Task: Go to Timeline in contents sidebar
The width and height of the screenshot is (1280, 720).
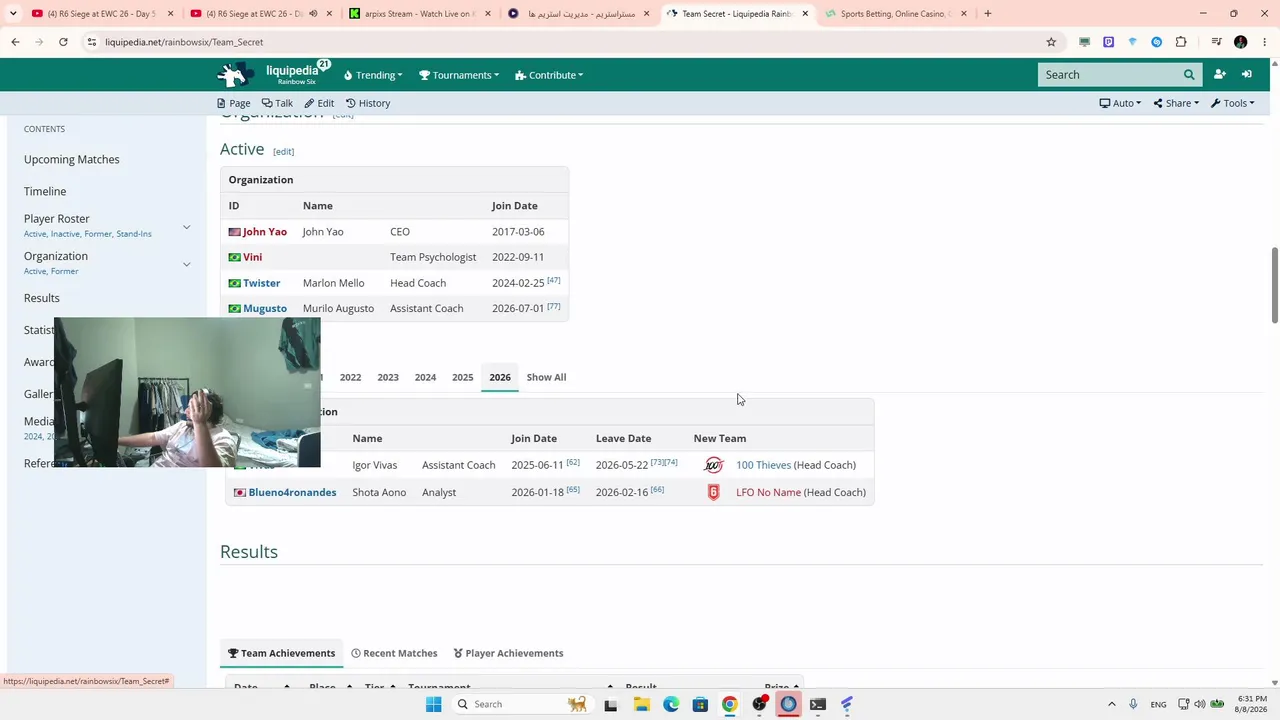Action: 45,191
